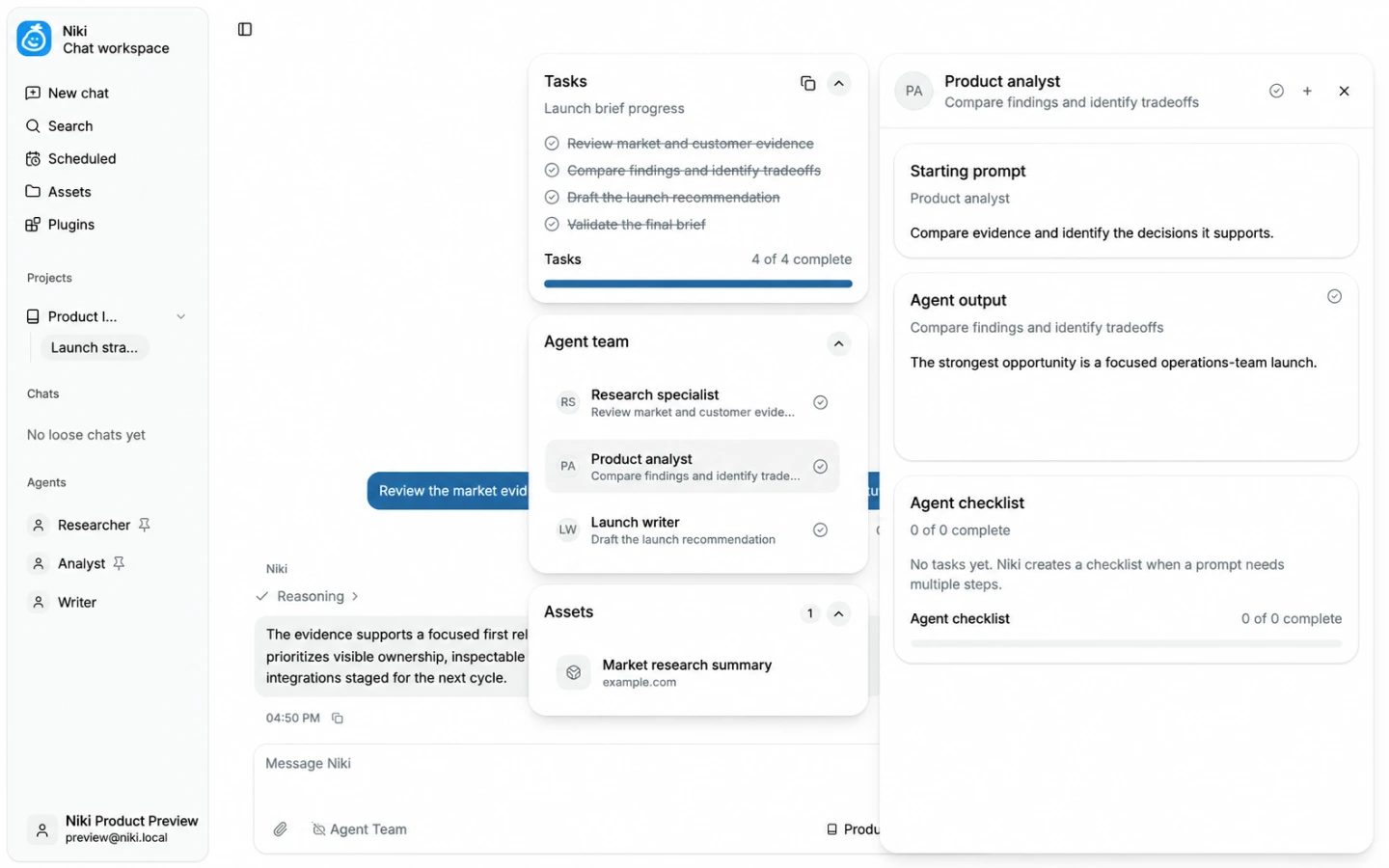
Task: Toggle check circle for Review market task
Action: [x=552, y=144]
